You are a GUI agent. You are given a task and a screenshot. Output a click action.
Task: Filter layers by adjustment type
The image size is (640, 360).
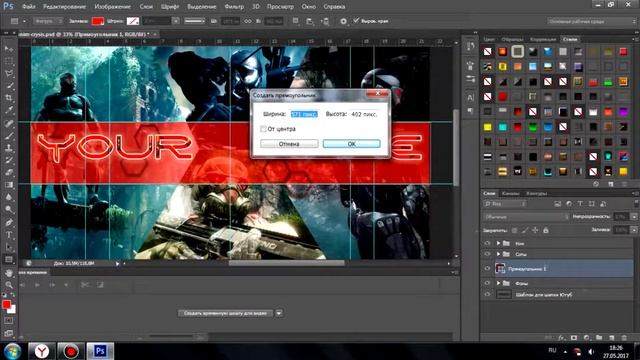point(569,204)
